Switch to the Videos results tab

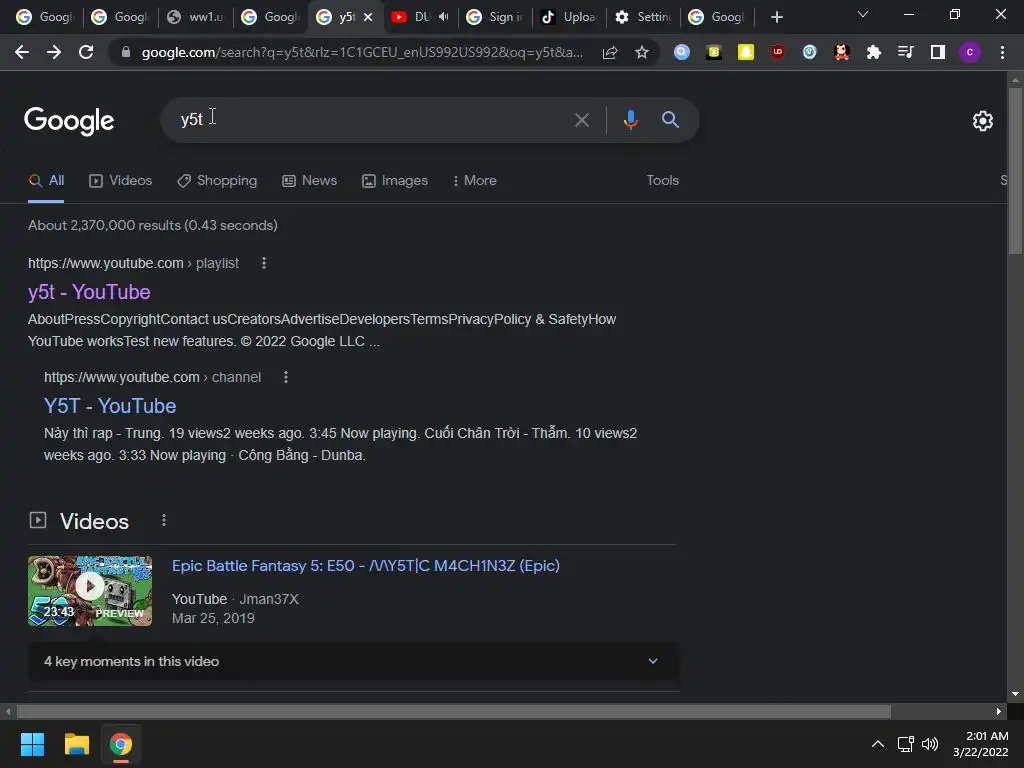click(121, 181)
